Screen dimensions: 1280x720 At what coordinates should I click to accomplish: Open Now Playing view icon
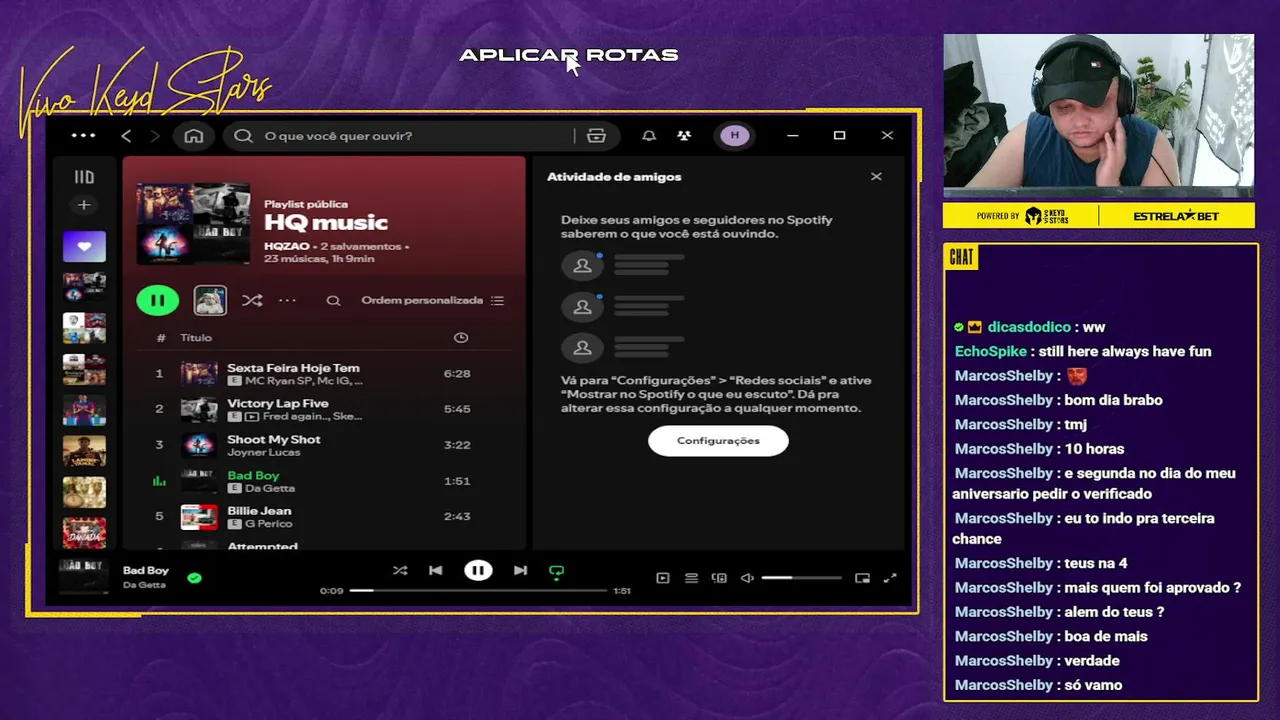[x=662, y=578]
